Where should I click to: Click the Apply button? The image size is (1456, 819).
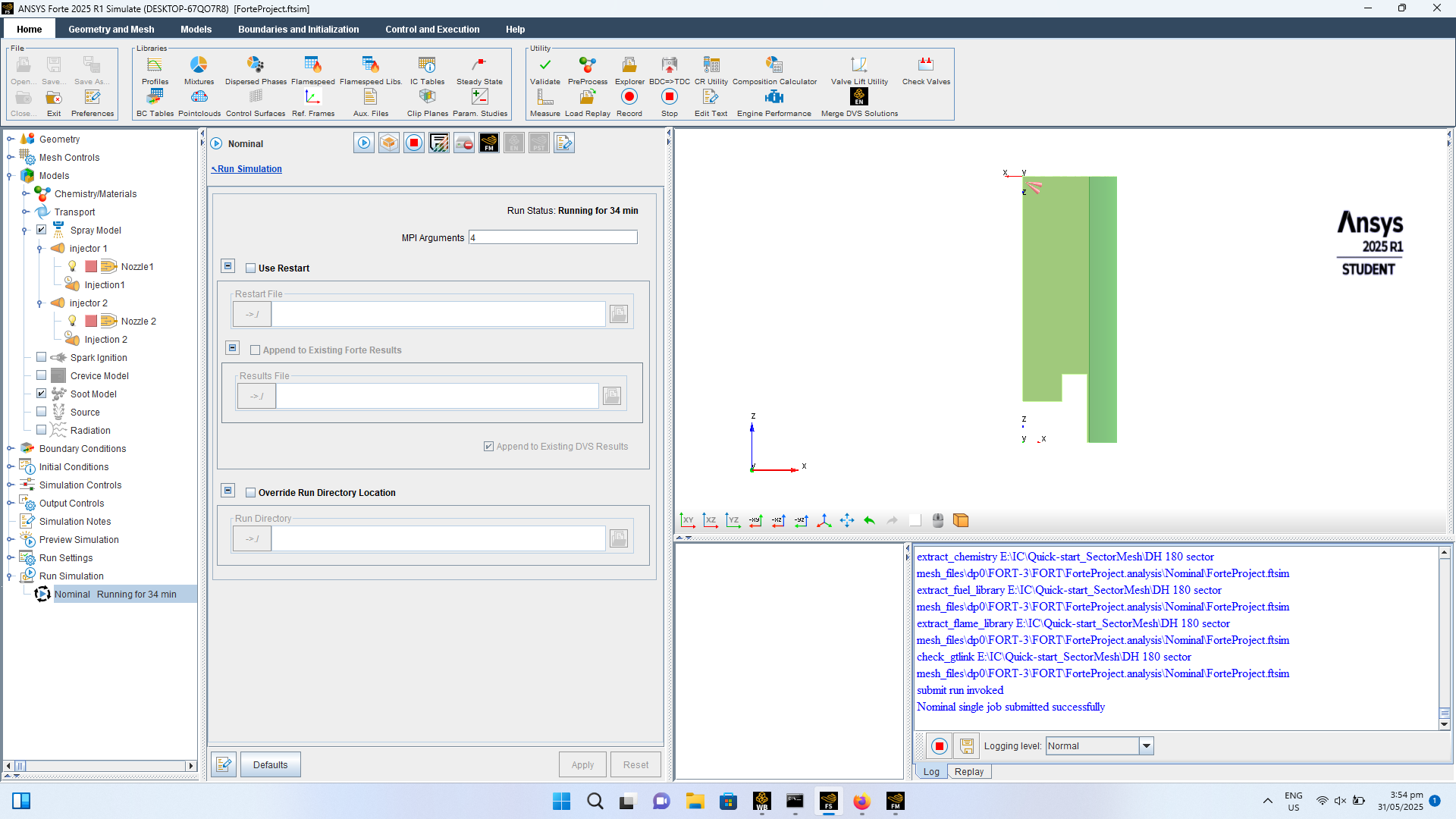(582, 764)
